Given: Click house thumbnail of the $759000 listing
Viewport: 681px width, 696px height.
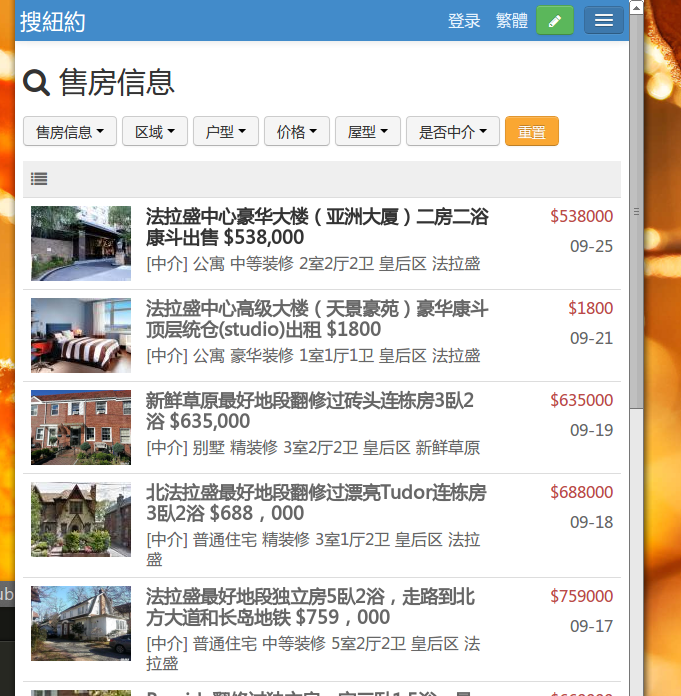Looking at the screenshot, I should pos(81,623).
